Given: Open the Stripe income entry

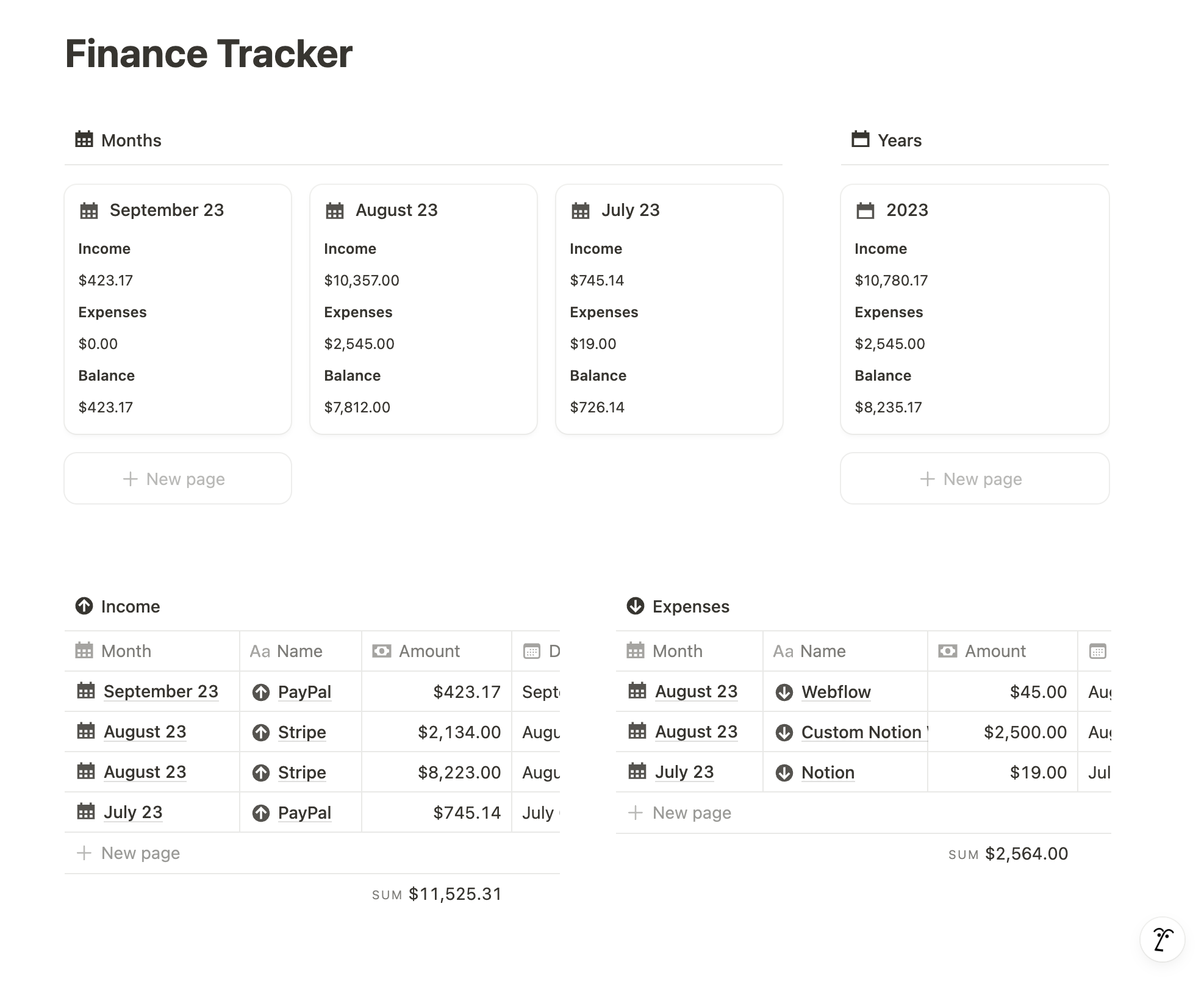Looking at the screenshot, I should (x=301, y=731).
